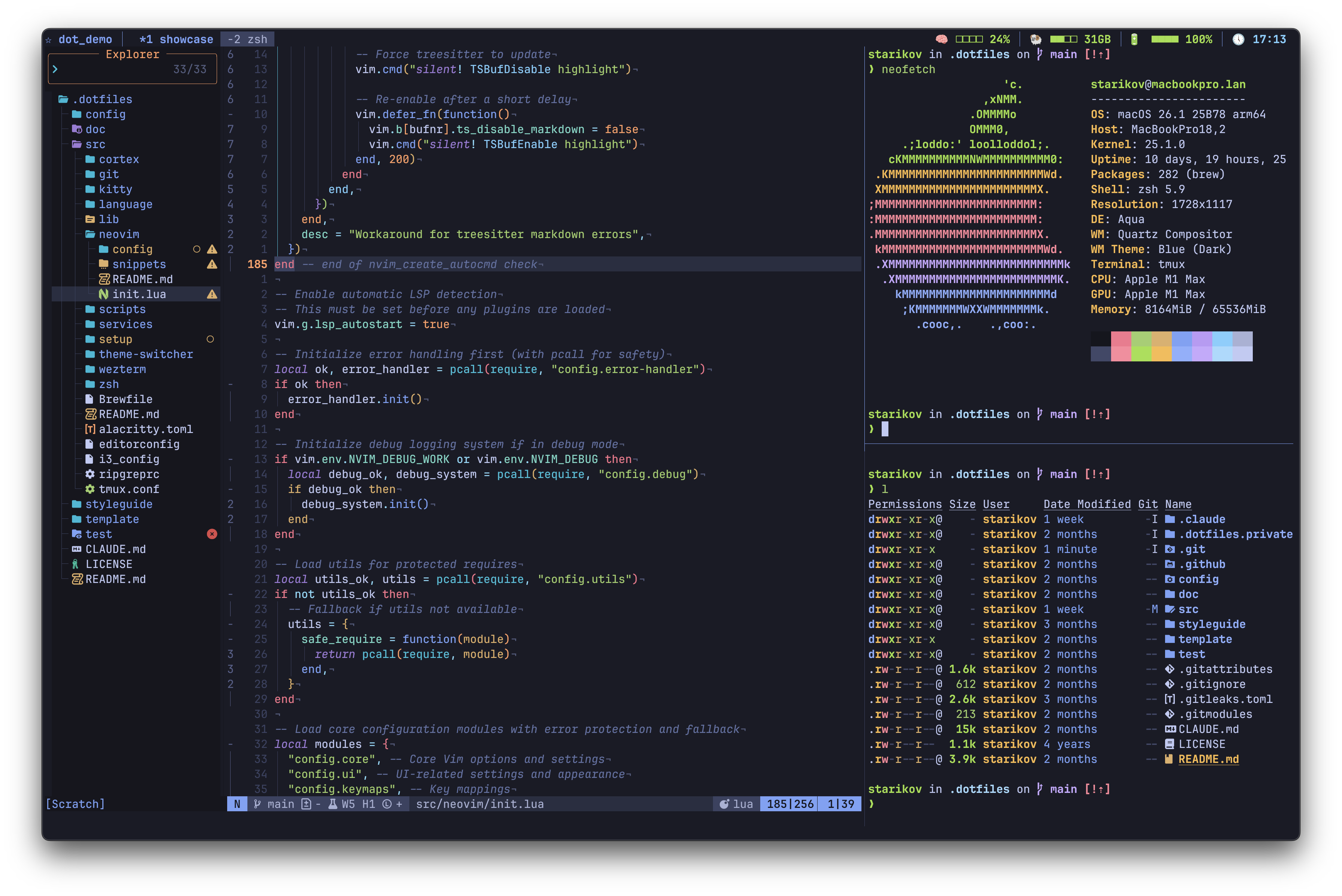Switch to tmux window 1 showcase
This screenshot has width=1342, height=896.
pyautogui.click(x=176, y=39)
